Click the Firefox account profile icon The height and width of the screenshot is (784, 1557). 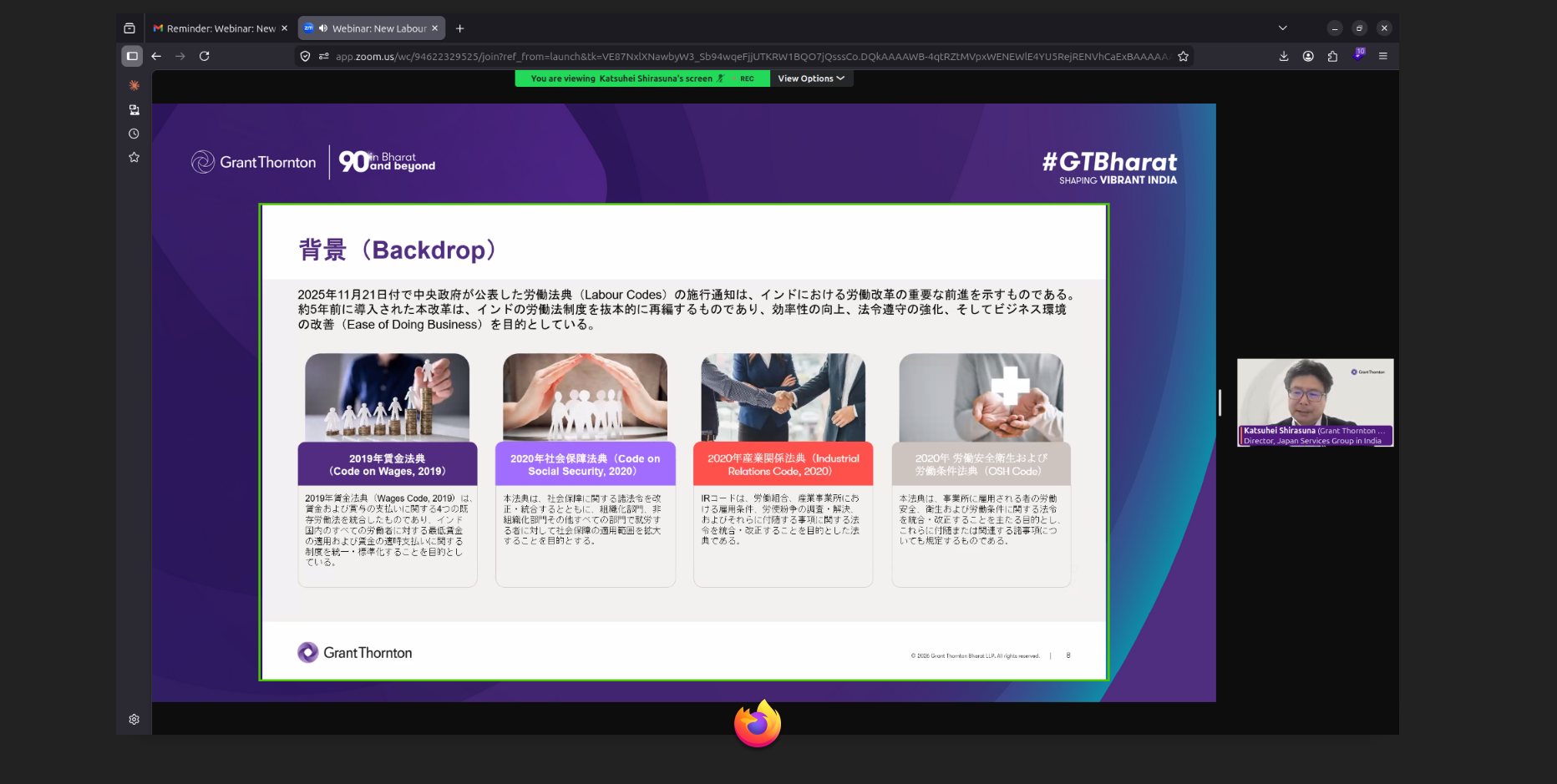click(x=1308, y=56)
